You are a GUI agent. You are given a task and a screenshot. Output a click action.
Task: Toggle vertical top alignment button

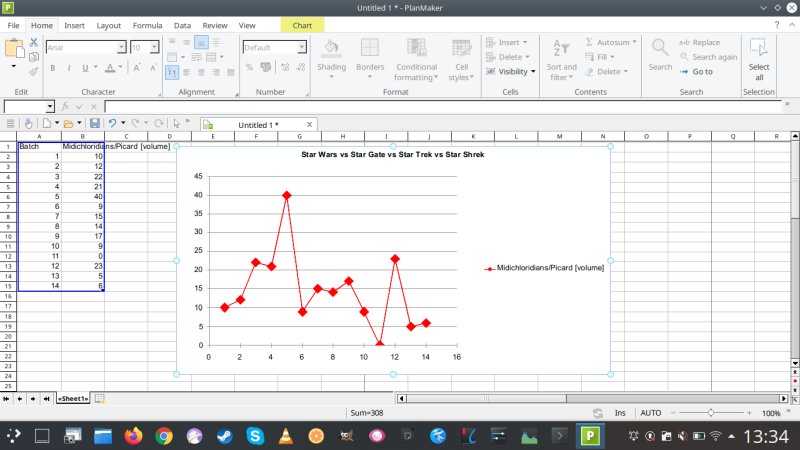click(172, 43)
